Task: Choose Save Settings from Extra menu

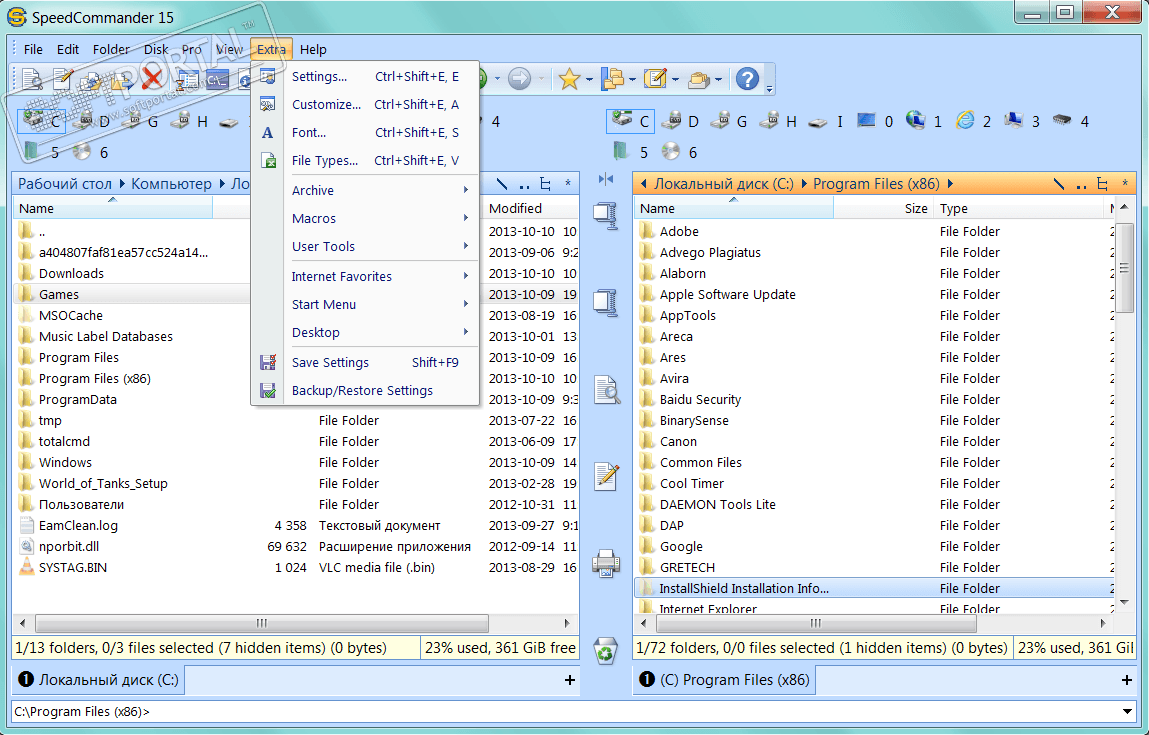Action: [365, 362]
